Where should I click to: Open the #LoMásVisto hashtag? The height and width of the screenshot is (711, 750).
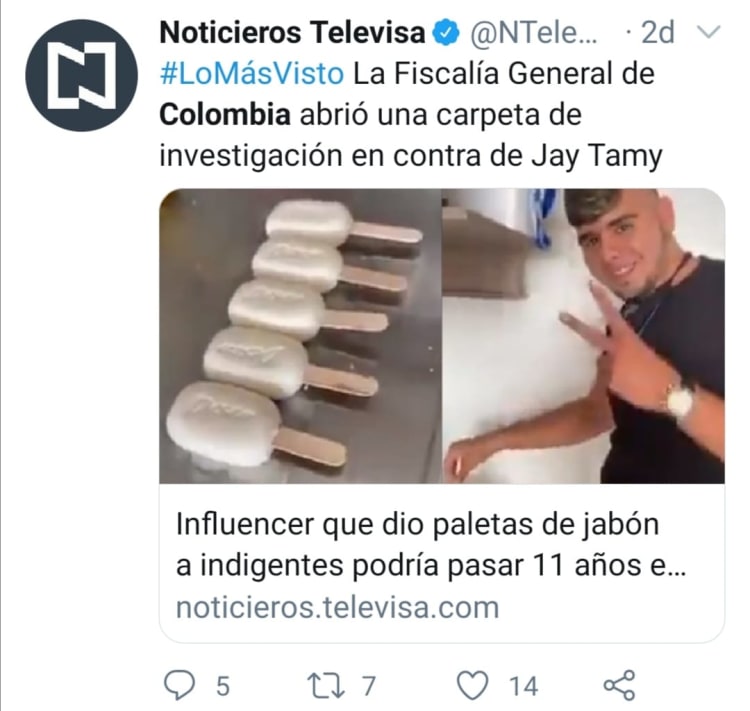252,74
